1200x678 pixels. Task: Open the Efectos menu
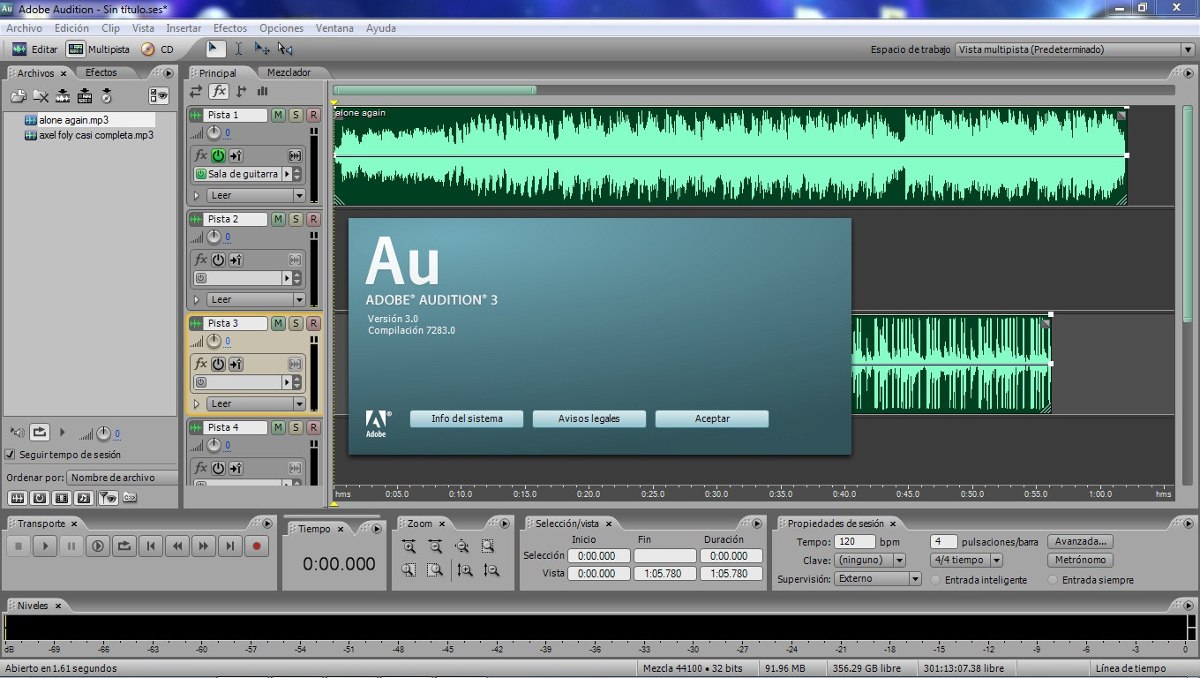tap(230, 28)
